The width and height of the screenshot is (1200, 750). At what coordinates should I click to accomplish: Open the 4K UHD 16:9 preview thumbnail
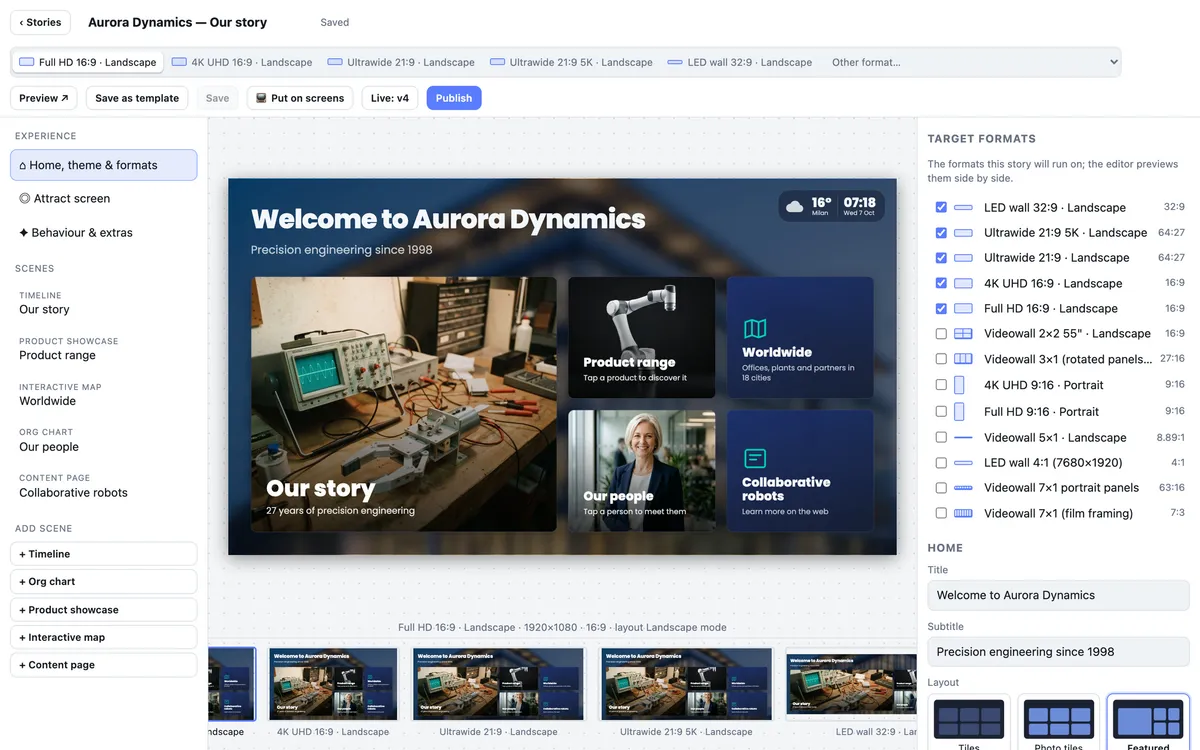tap(333, 684)
